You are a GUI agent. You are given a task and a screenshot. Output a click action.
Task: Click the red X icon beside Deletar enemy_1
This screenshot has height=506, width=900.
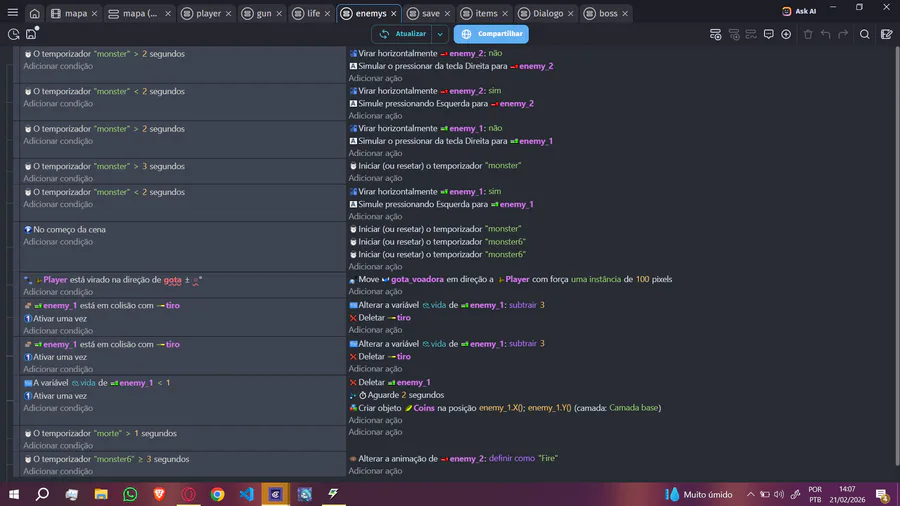[353, 382]
